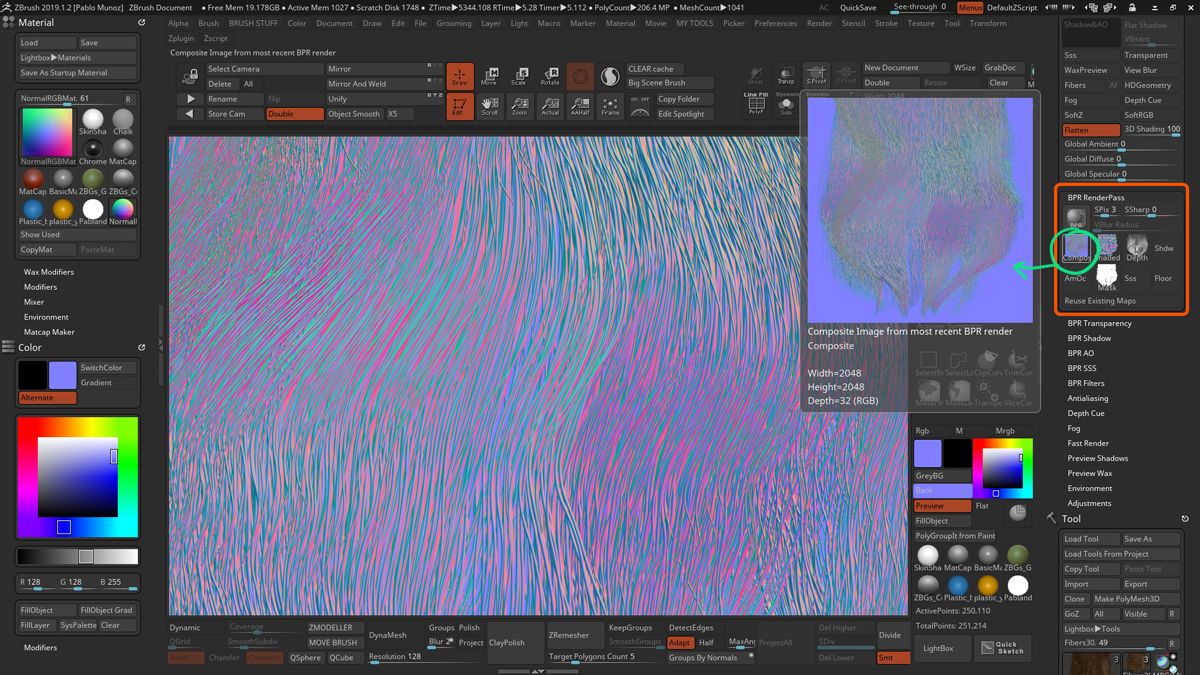The height and width of the screenshot is (675, 1200).
Task: Click the AAHalf icon
Action: click(x=580, y=106)
